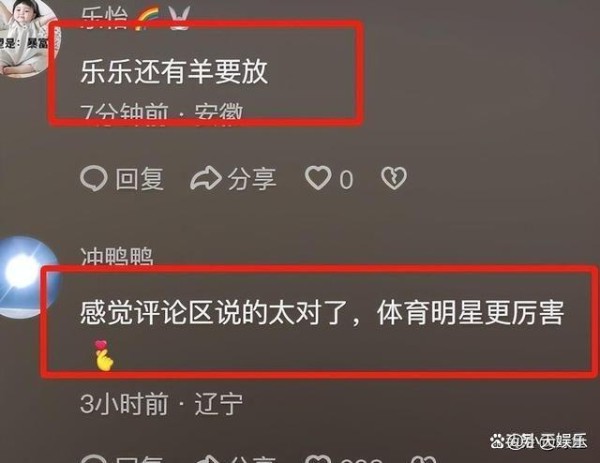Viewport: 600px width, 463px height.
Task: Like the comment 乐乐还有羊要放 with the heart
Action: (318, 178)
